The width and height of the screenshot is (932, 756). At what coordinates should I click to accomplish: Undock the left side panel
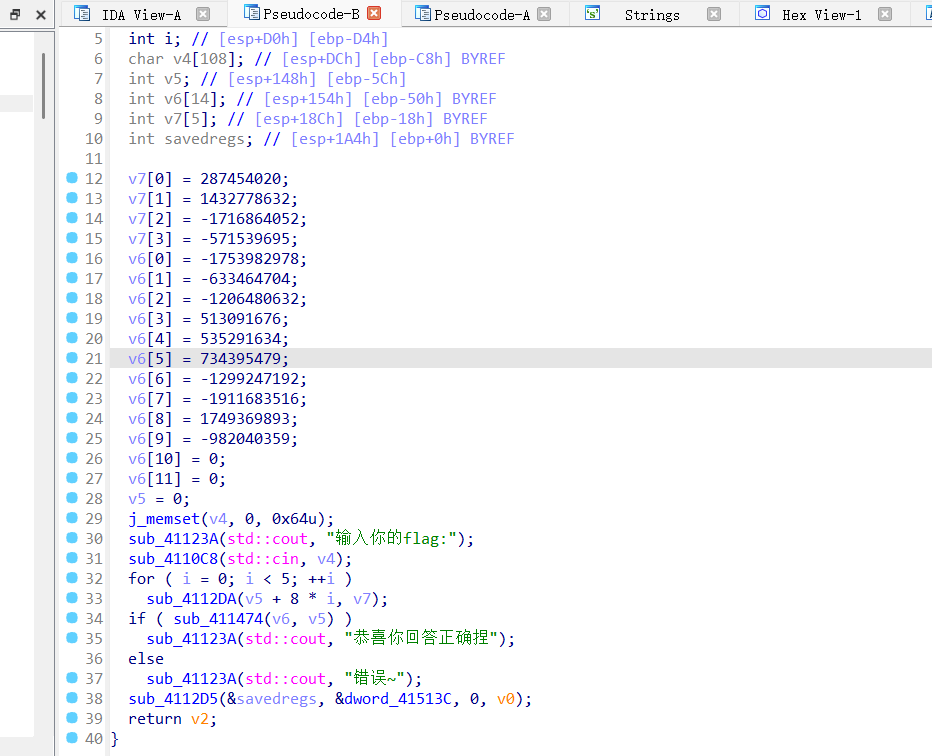(15, 14)
